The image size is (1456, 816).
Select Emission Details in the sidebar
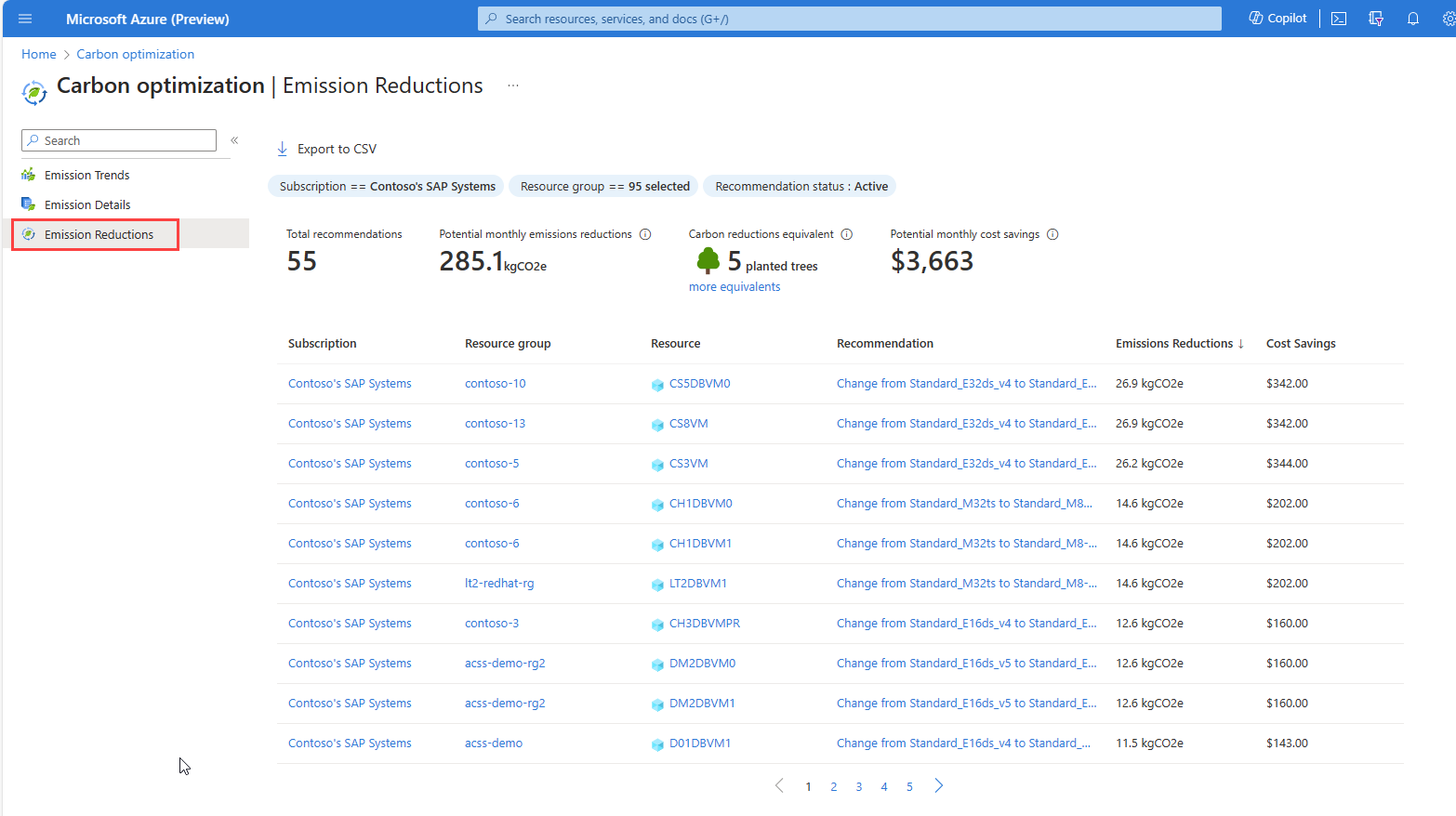click(87, 205)
